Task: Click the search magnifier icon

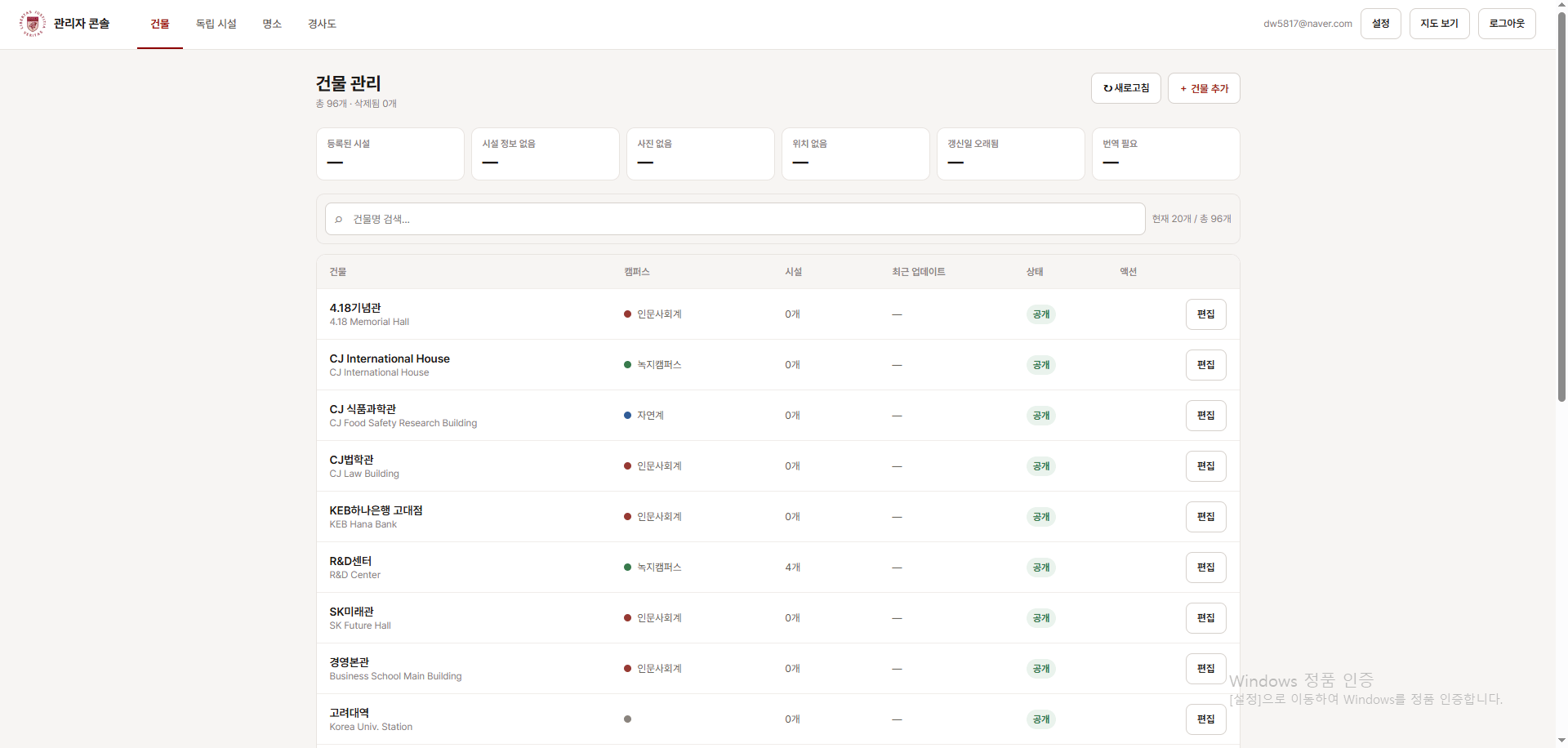Action: (x=339, y=220)
